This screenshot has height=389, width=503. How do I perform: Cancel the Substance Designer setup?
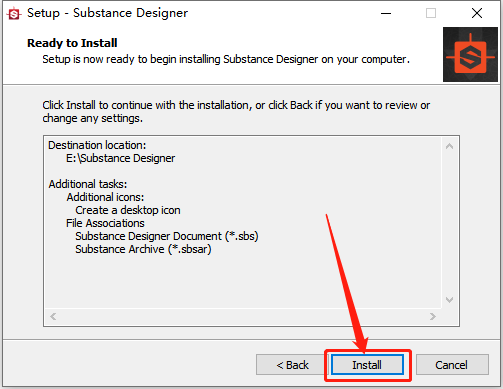452,365
